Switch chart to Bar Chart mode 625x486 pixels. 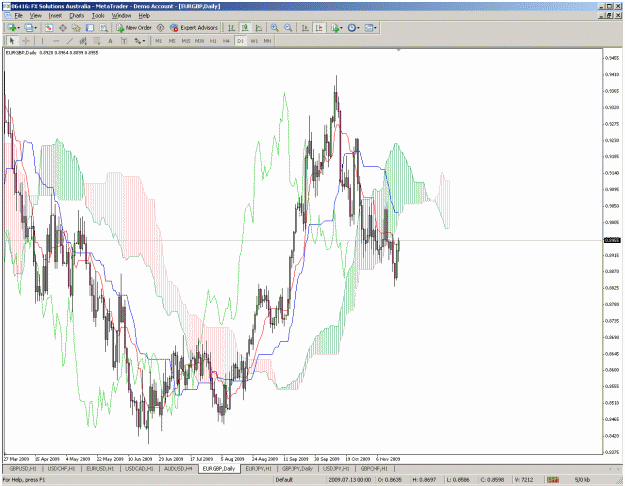pyautogui.click(x=231, y=28)
